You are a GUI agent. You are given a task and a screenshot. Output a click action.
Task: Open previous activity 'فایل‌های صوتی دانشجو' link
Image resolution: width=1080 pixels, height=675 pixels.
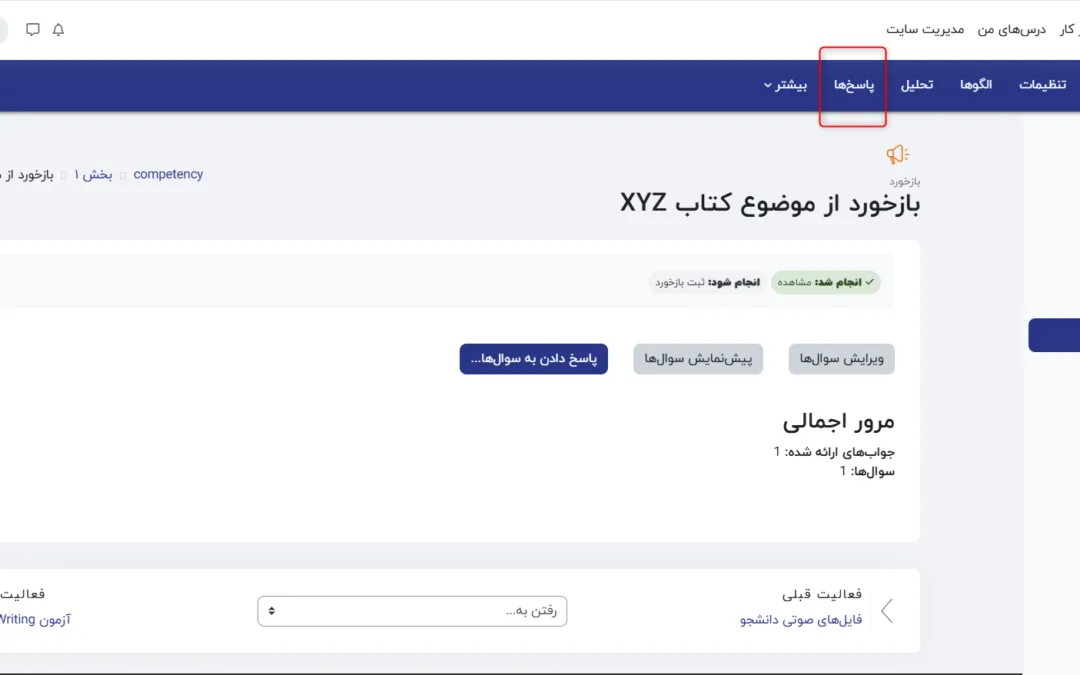coord(801,620)
